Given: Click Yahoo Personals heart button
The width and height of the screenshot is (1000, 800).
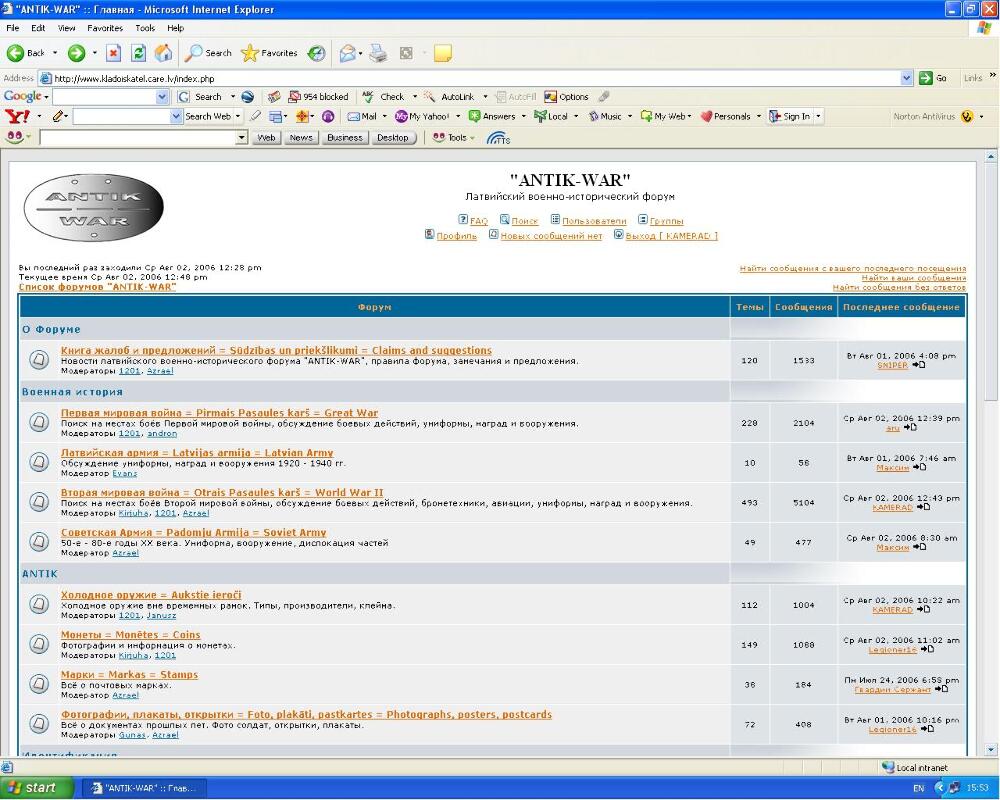Looking at the screenshot, I should 726,116.
